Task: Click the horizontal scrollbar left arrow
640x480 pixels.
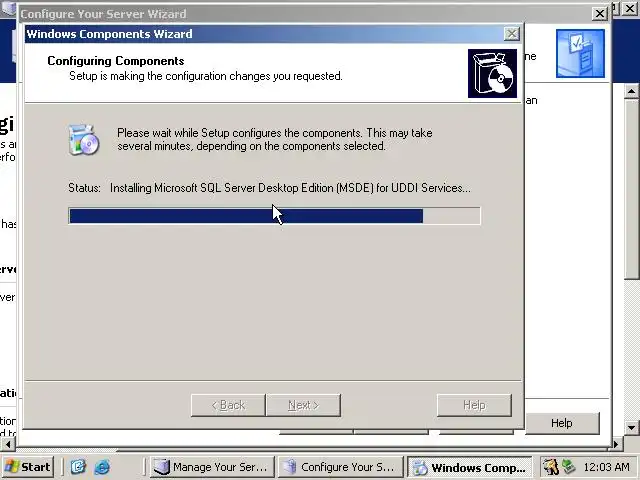Action: [8, 444]
